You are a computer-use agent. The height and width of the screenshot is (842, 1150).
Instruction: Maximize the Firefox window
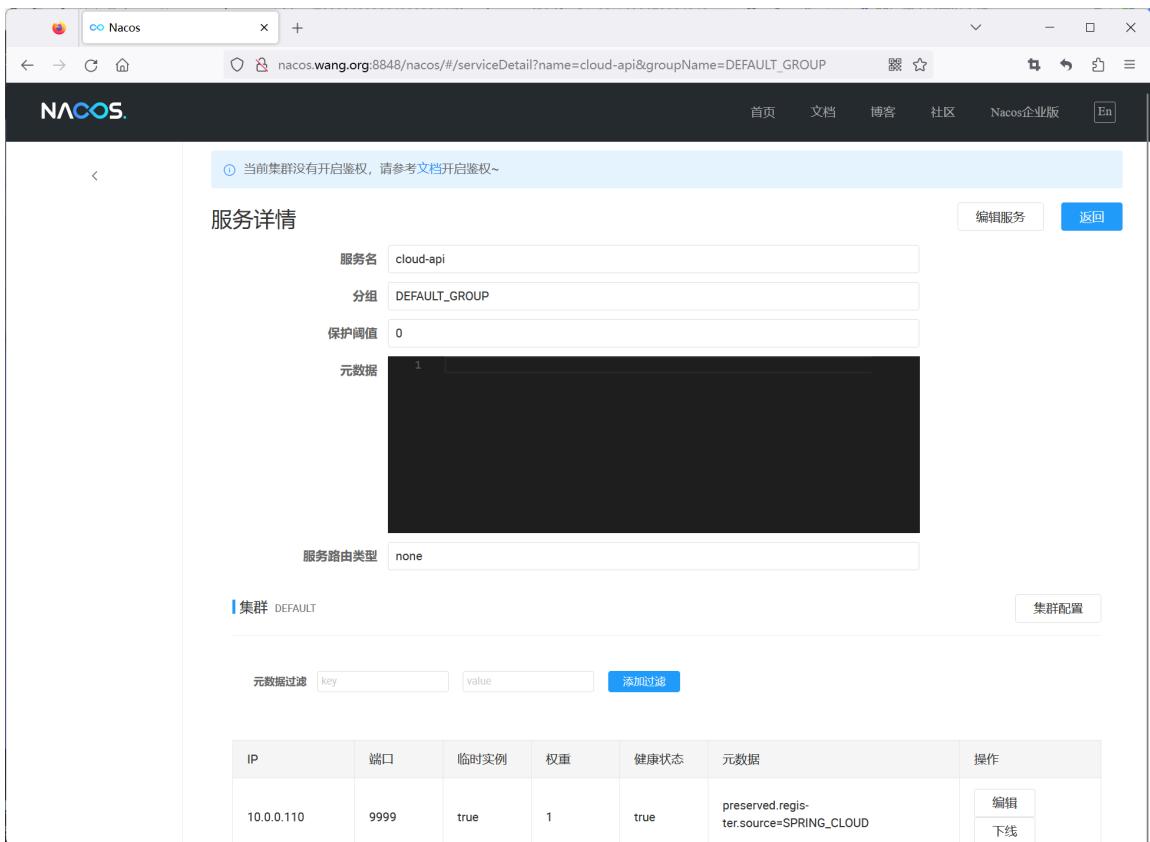click(1090, 27)
